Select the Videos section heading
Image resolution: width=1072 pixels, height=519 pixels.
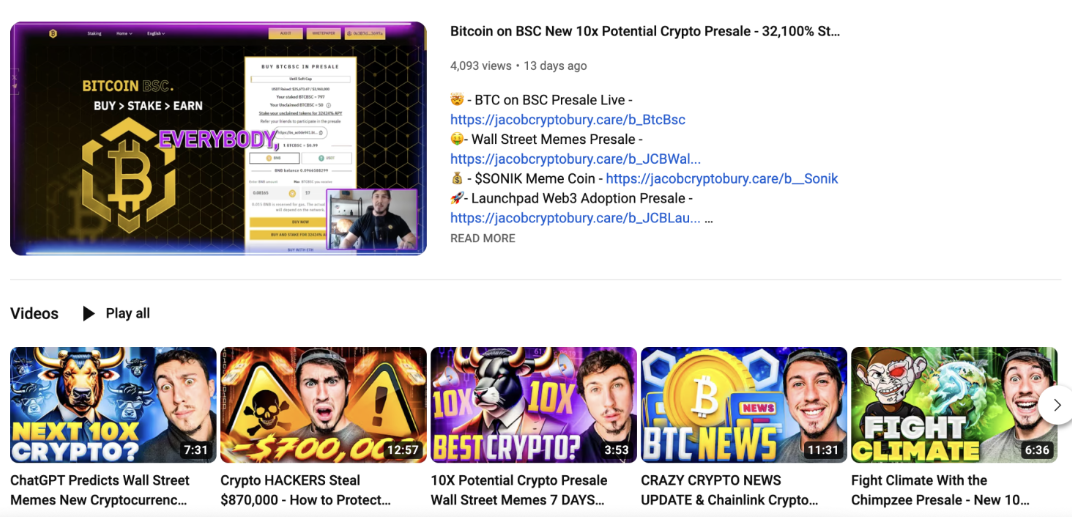pos(34,314)
